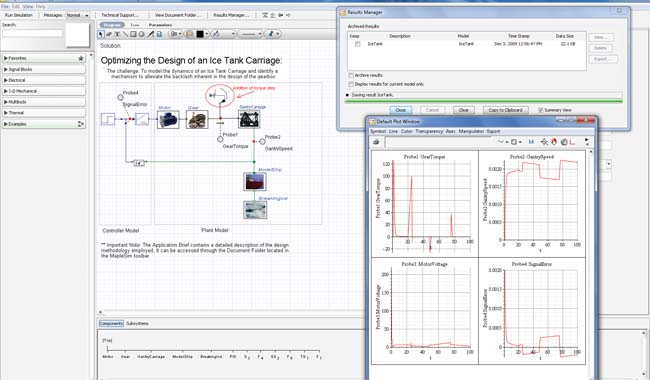
Task: Select the pointer arrow tool in drawing toolbar
Action: pyautogui.click(x=101, y=34)
